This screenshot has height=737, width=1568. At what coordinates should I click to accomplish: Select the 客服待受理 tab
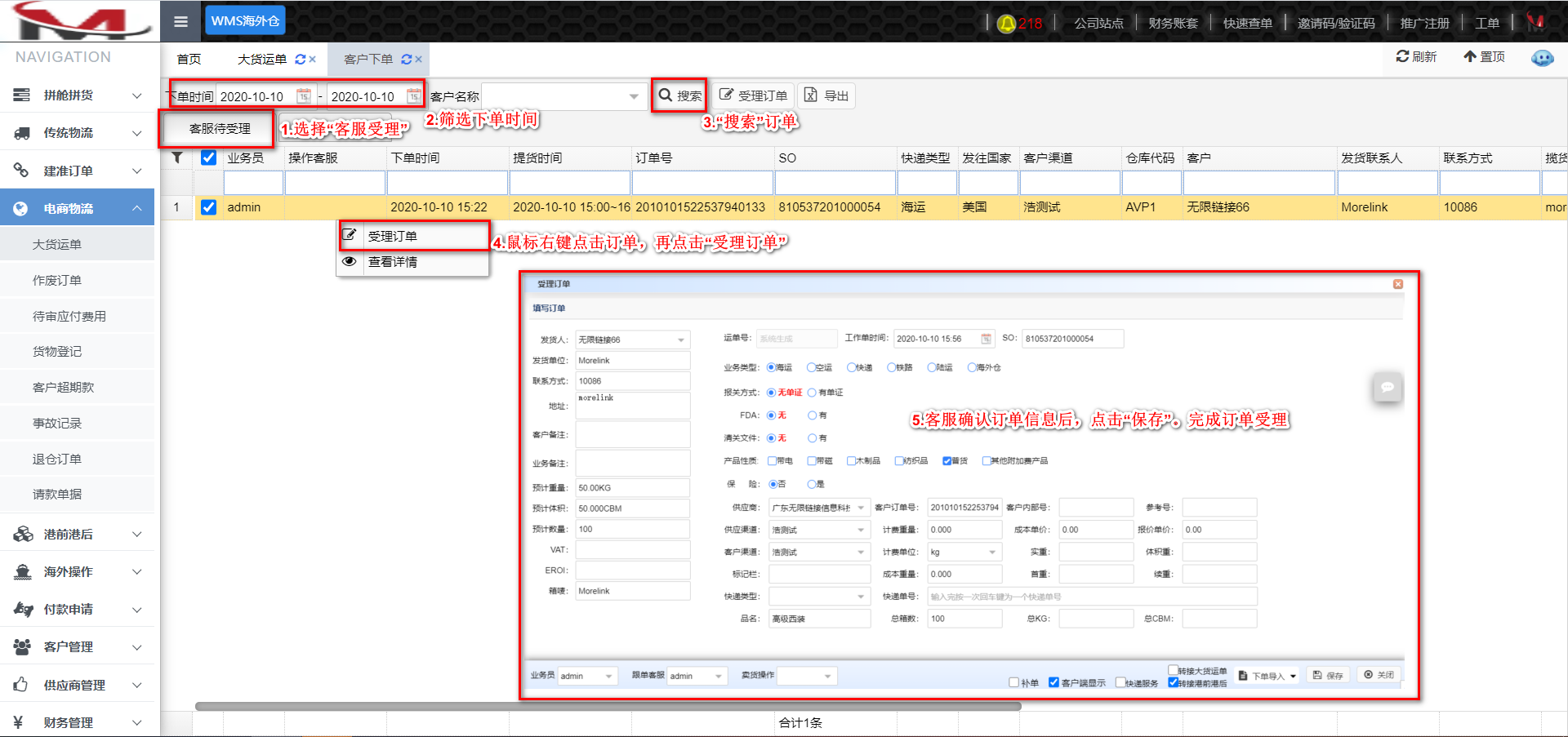click(x=220, y=129)
